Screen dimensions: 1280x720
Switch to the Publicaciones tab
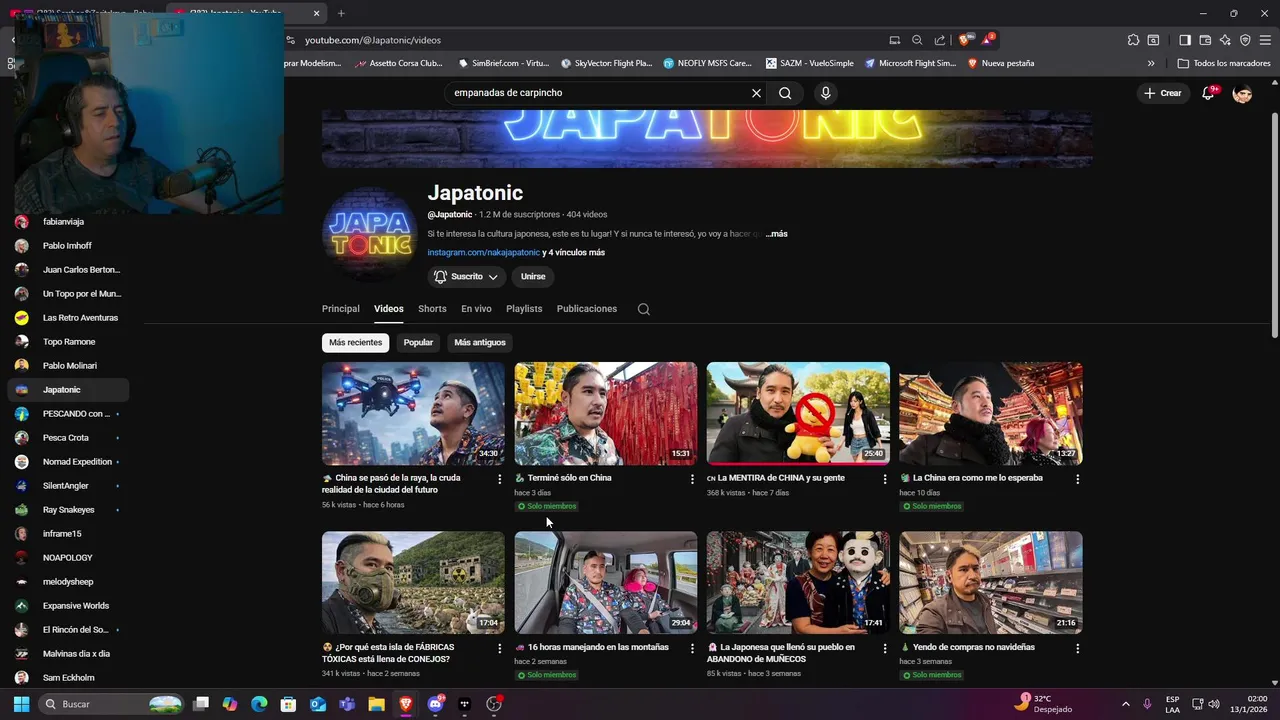(x=587, y=309)
